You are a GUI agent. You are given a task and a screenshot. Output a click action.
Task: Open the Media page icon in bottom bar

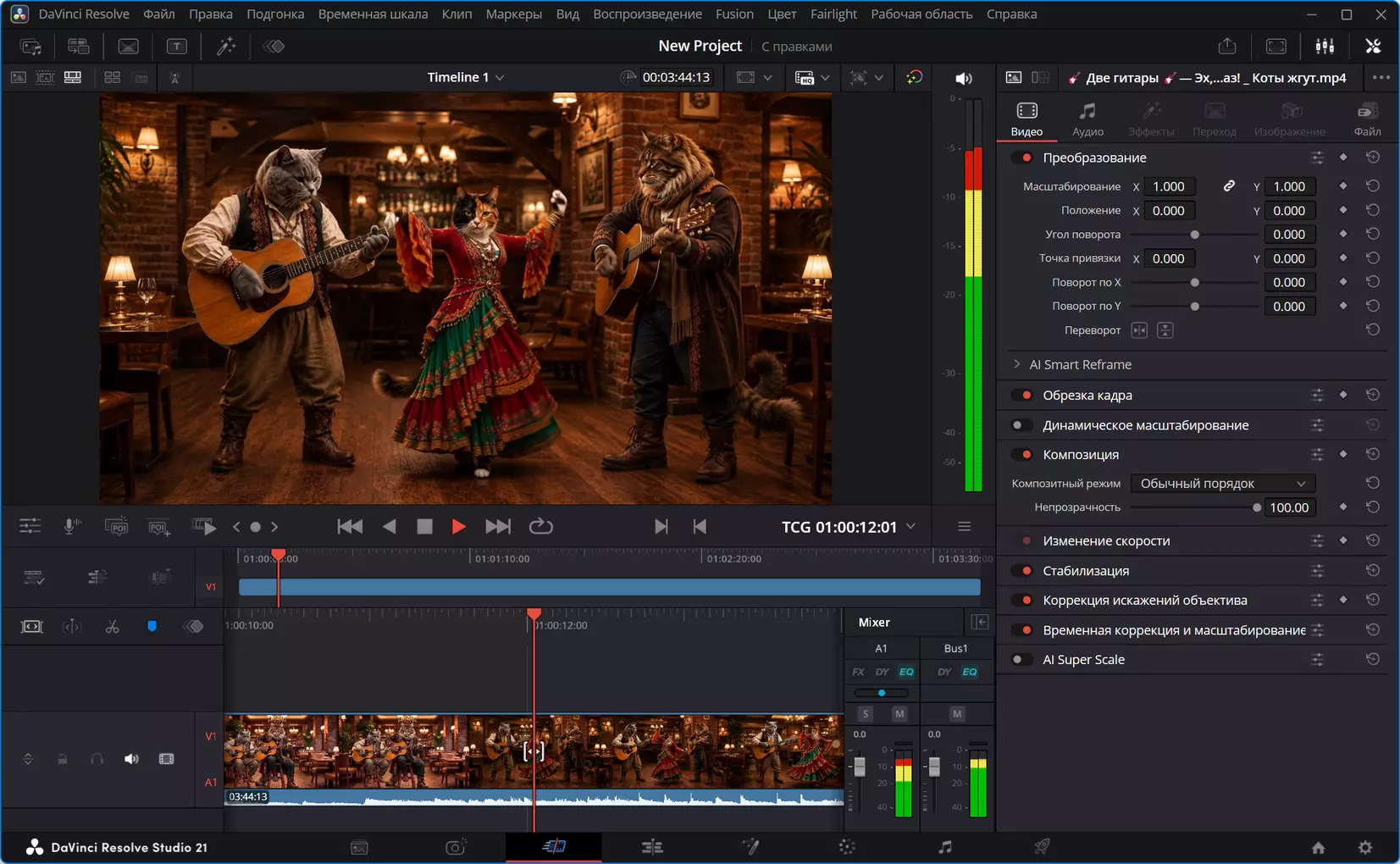[x=359, y=847]
